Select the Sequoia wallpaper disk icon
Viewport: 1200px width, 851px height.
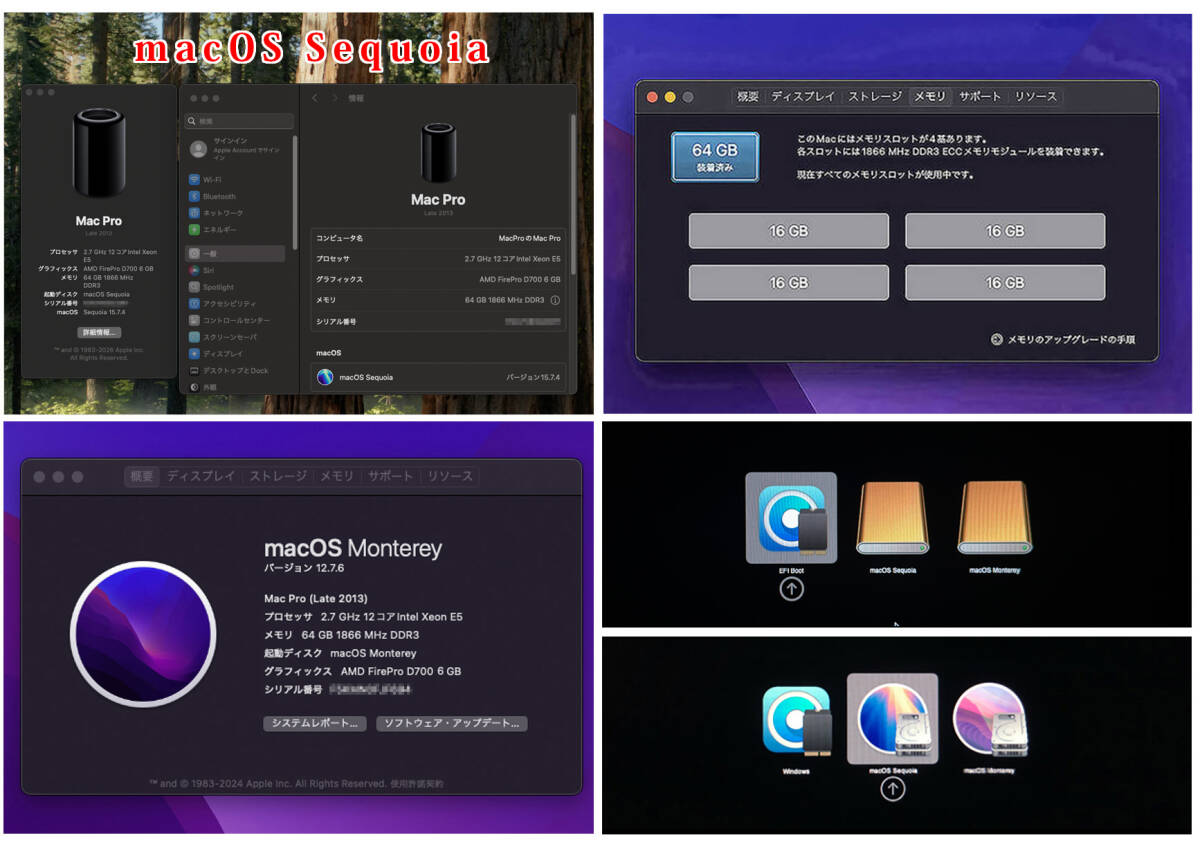click(893, 719)
